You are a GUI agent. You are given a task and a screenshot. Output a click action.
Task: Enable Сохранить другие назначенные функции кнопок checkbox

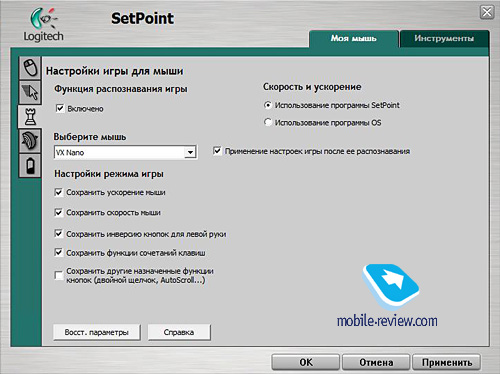pos(59,275)
